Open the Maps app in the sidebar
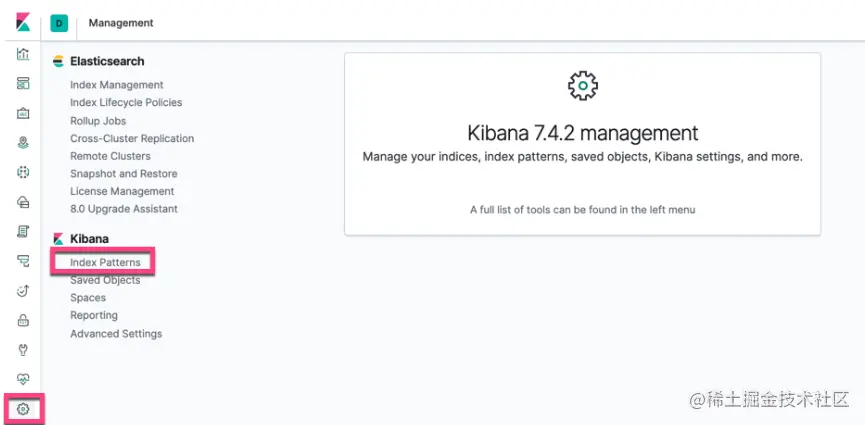The height and width of the screenshot is (425, 865). pos(23,143)
